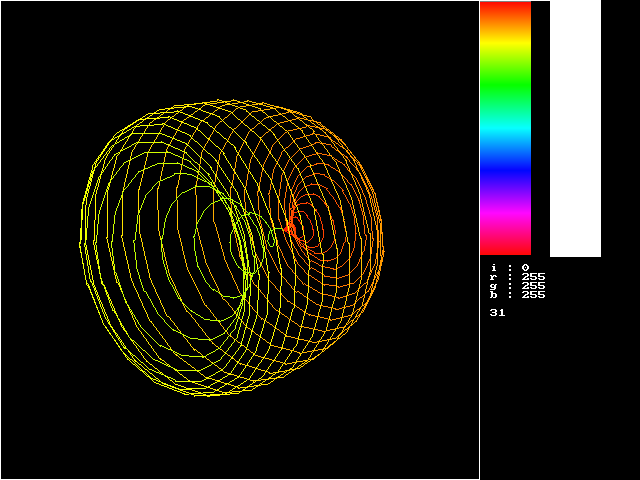
Task: Select the blue value "b : 255"
Action: [518, 295]
